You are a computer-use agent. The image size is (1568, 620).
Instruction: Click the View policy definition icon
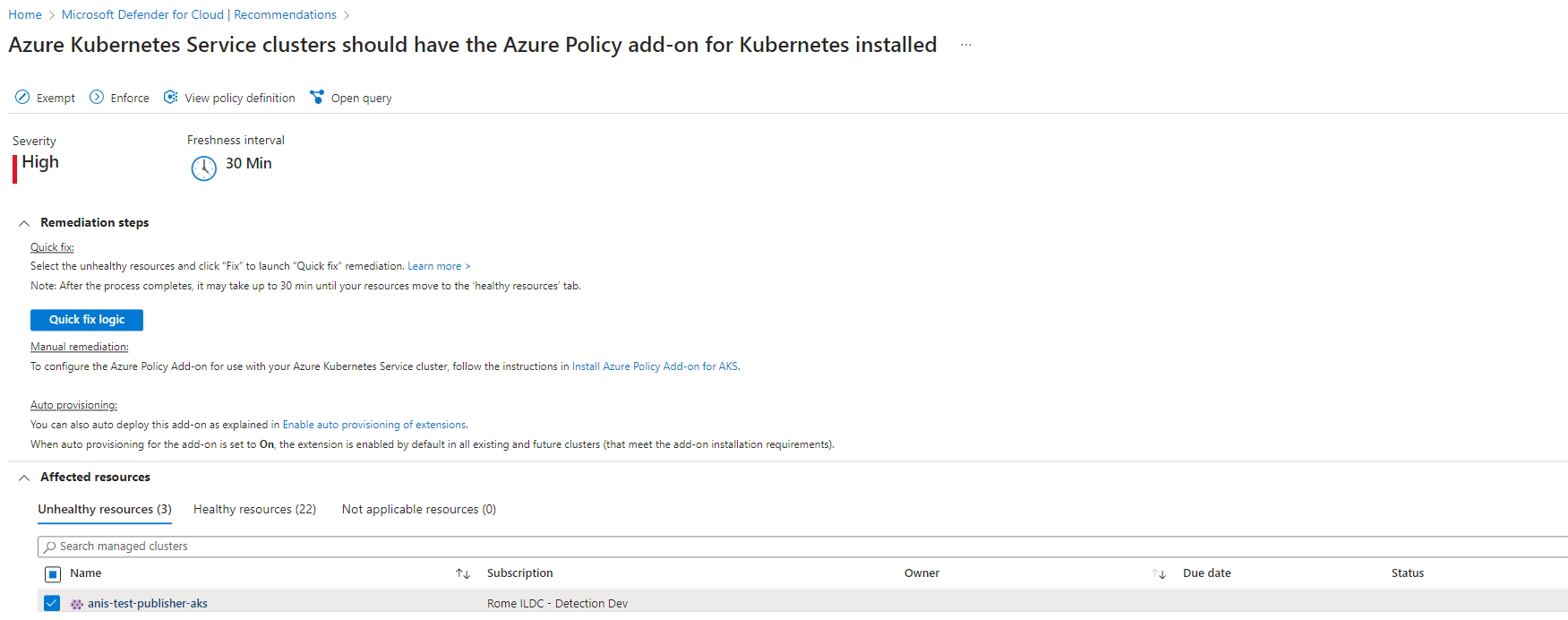point(170,98)
